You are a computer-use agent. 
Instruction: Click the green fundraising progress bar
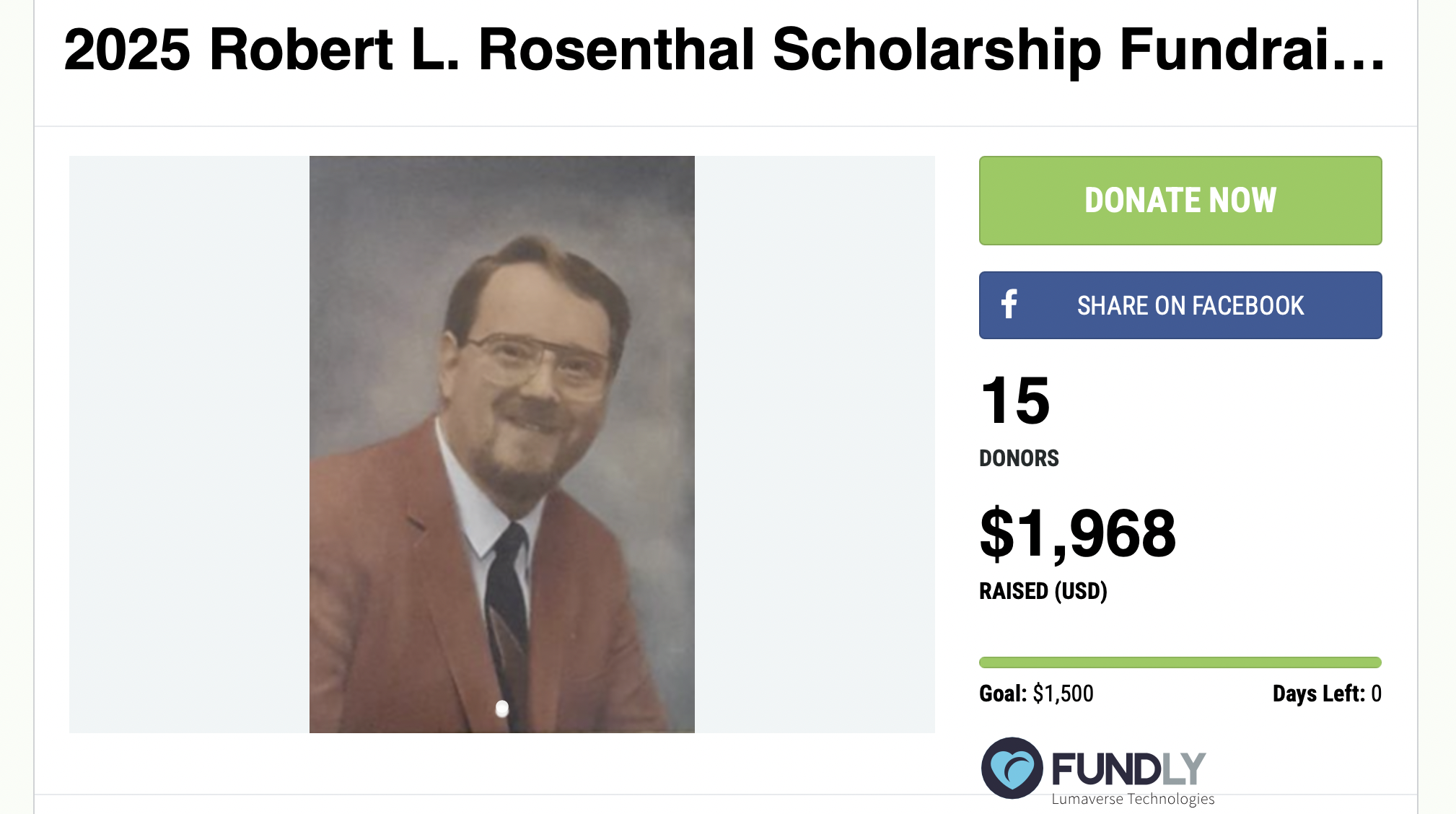1180,662
